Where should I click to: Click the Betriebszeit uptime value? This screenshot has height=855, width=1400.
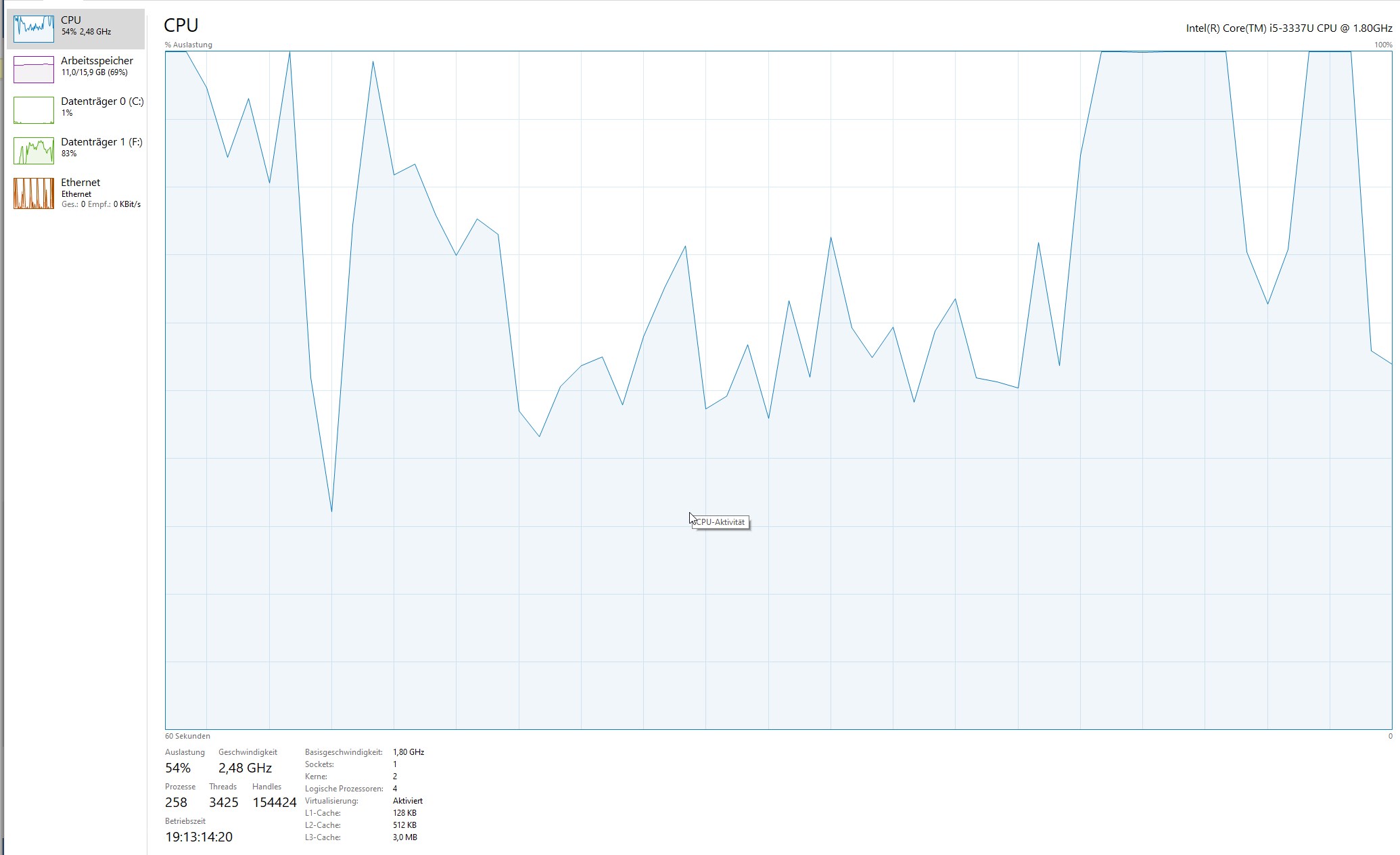tap(199, 837)
